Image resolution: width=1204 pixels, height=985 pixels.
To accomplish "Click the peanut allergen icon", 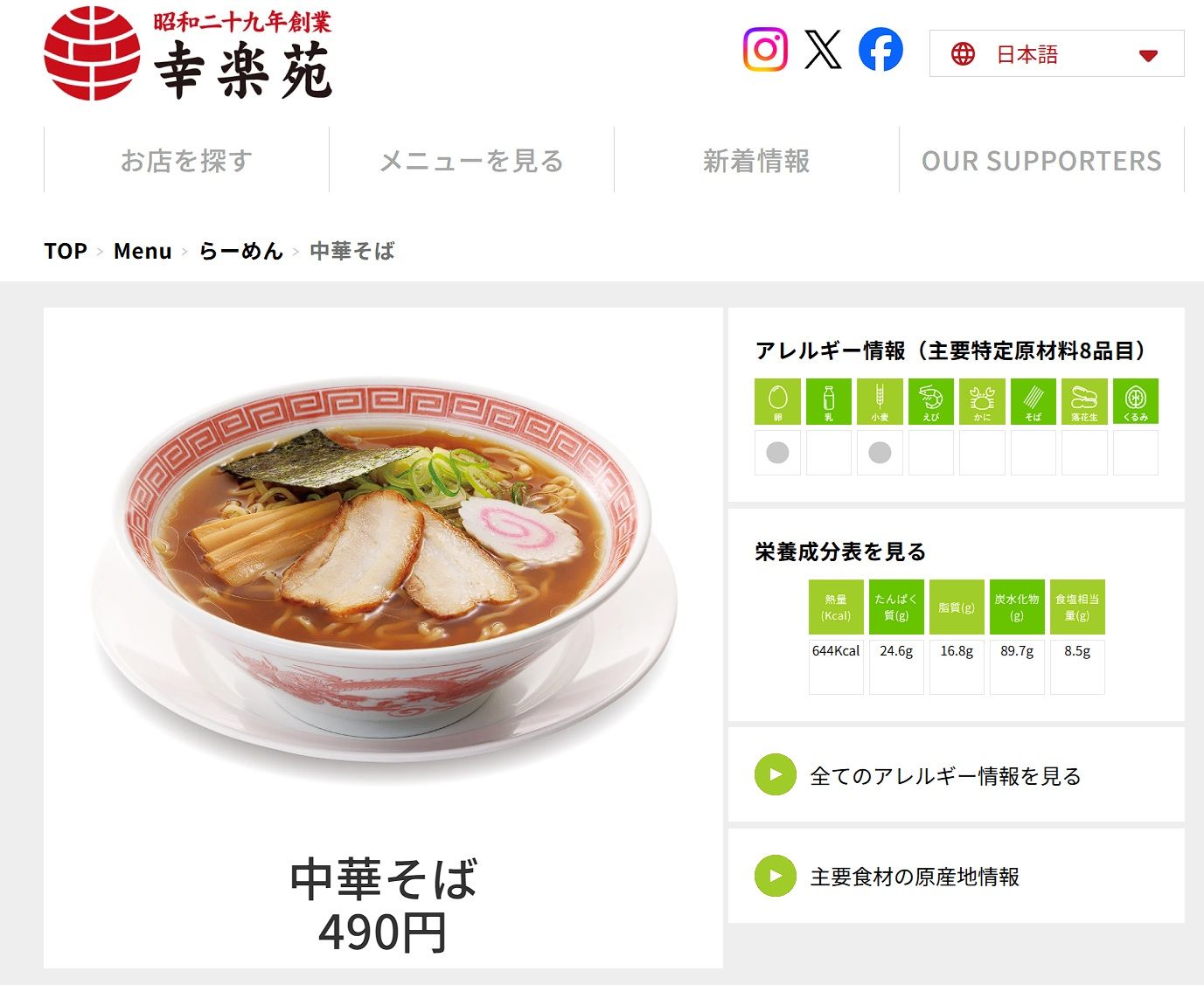I will click(1084, 401).
